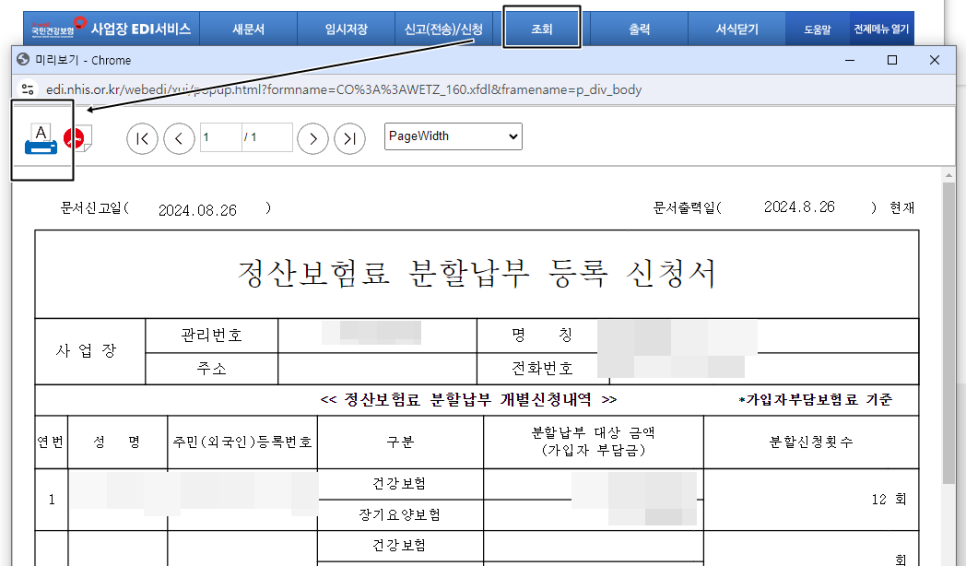Maximize the 미리보기 Chrome window
Screen dimensions: 966x566
tap(891, 60)
